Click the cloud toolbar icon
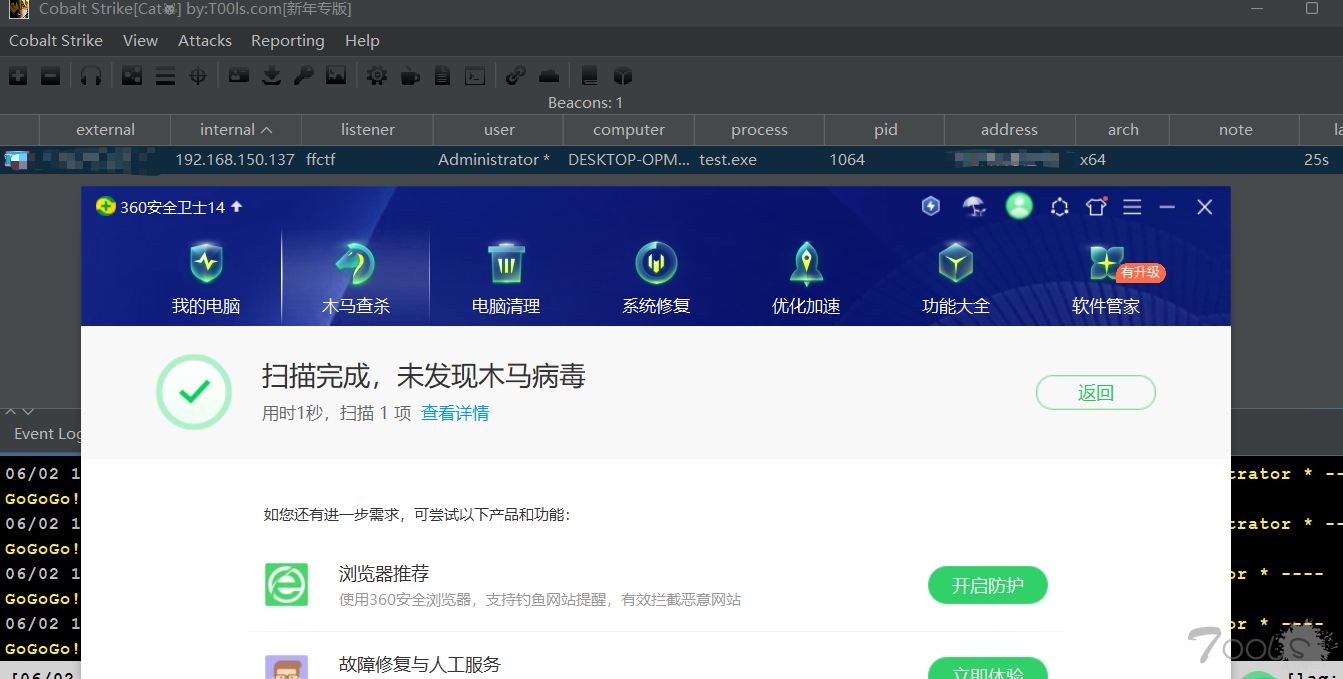This screenshot has height=679, width=1343. 548,76
